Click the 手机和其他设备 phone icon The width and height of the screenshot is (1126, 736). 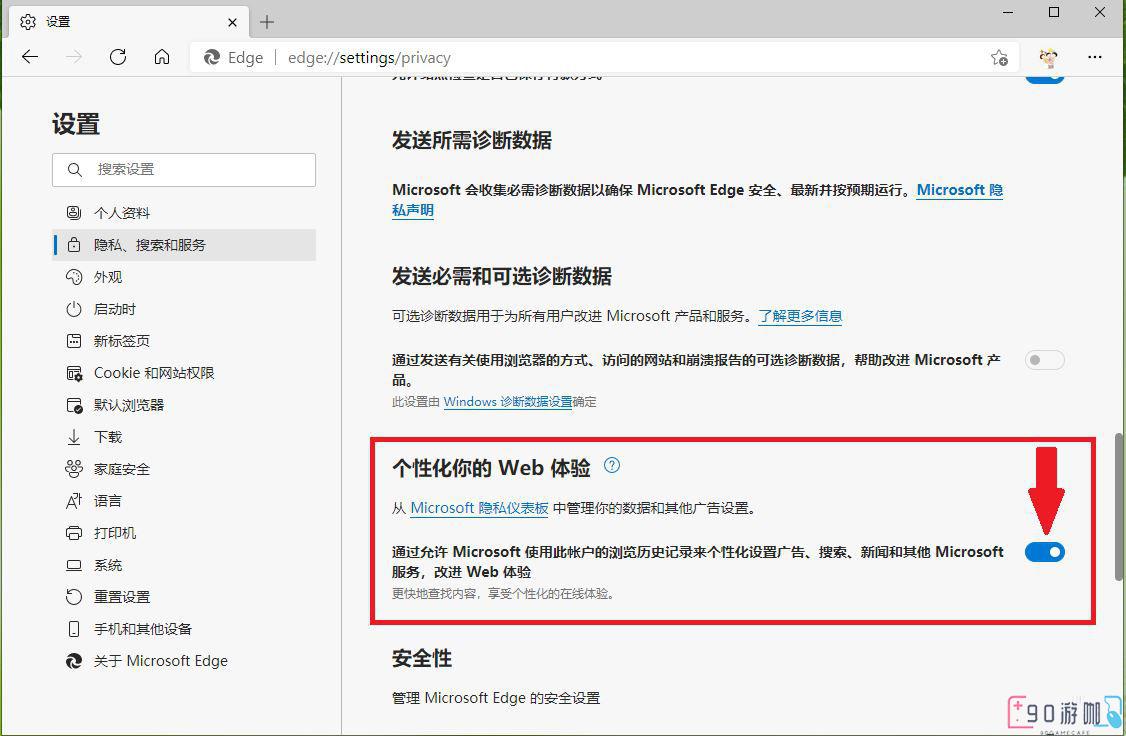(74, 629)
